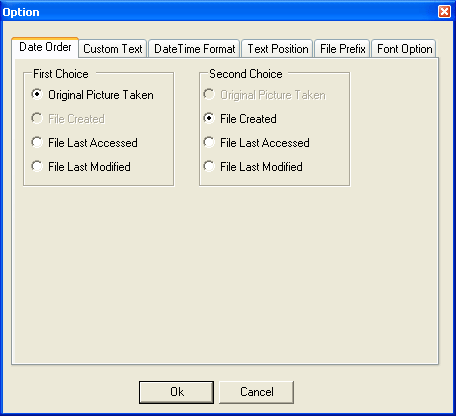The image size is (456, 416).
Task: Pick File Last Accessed in Second Choice
Action: (x=257, y=143)
